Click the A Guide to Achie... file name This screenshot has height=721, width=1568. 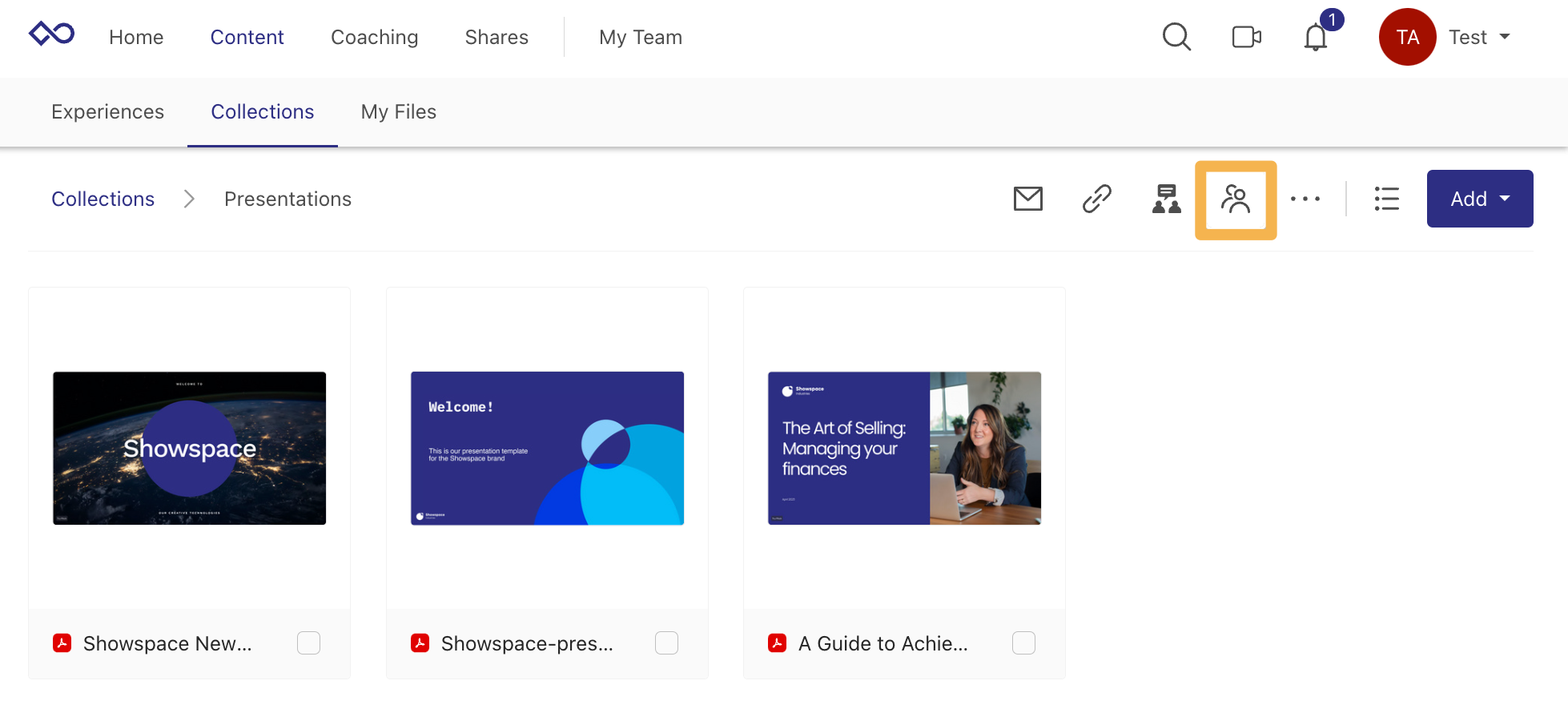[883, 643]
